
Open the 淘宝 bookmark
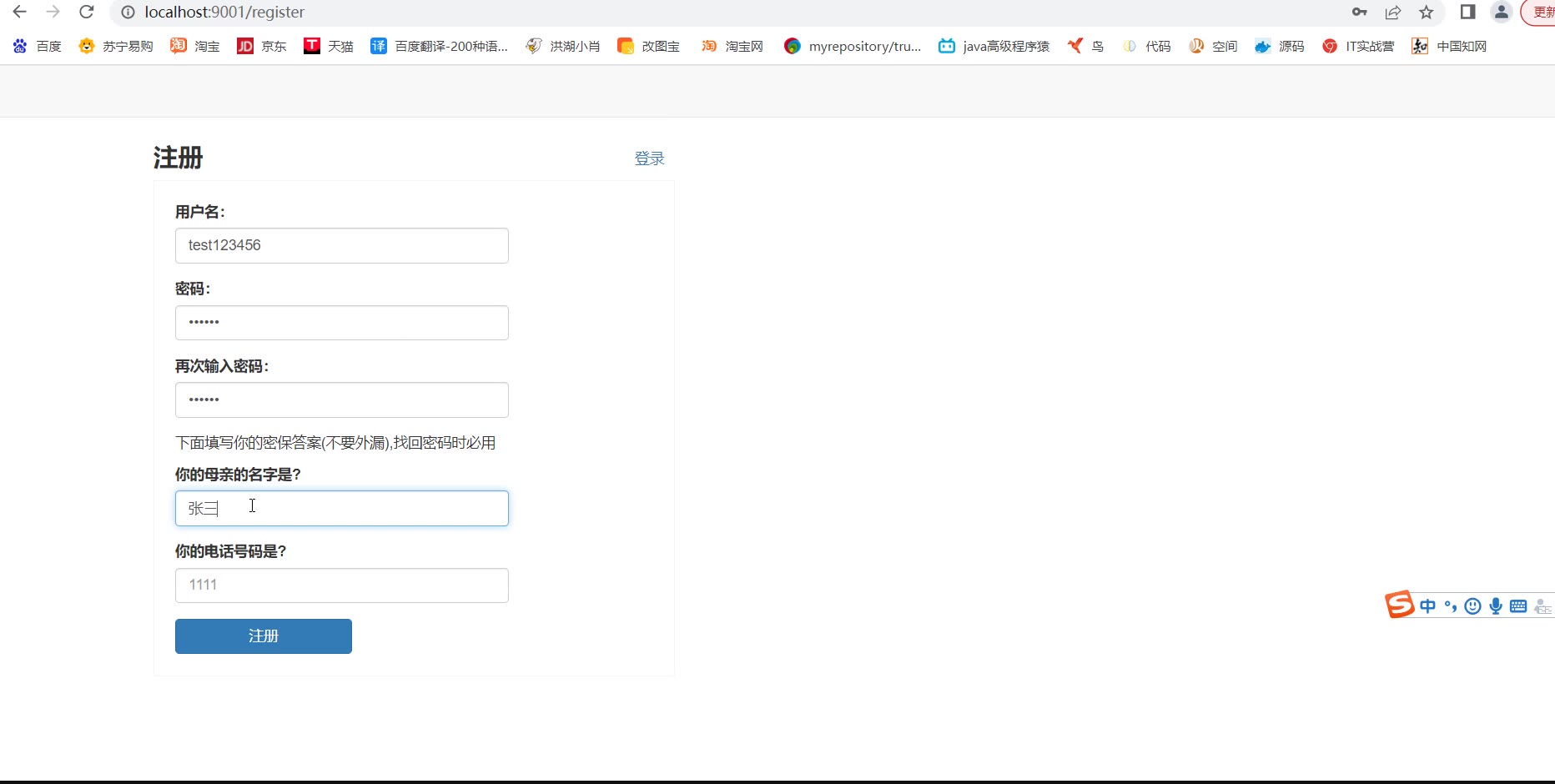[195, 46]
